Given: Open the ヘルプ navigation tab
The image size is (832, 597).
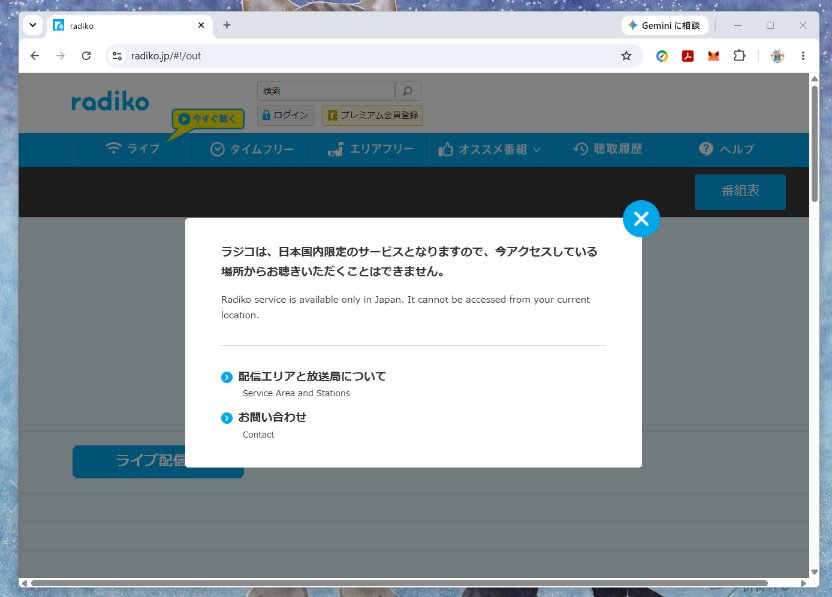Looking at the screenshot, I should [x=726, y=149].
